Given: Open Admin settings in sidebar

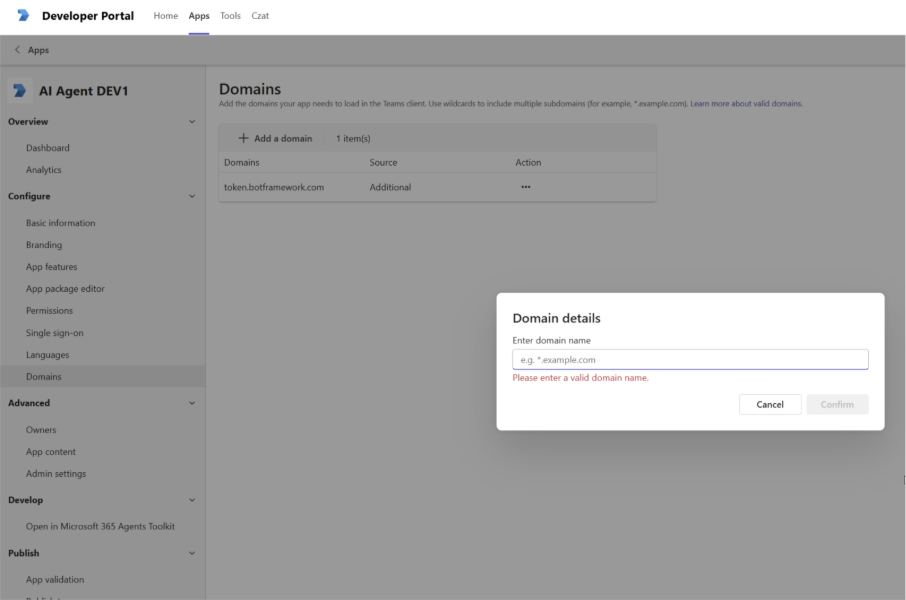Looking at the screenshot, I should pyautogui.click(x=56, y=474).
